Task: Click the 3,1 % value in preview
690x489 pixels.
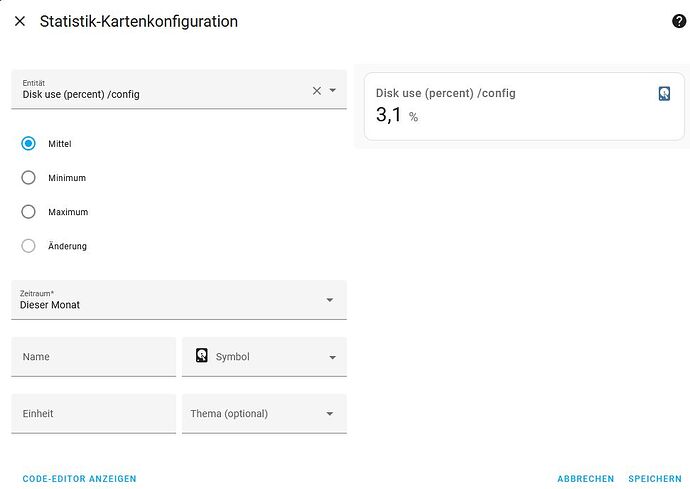Action: pos(396,116)
